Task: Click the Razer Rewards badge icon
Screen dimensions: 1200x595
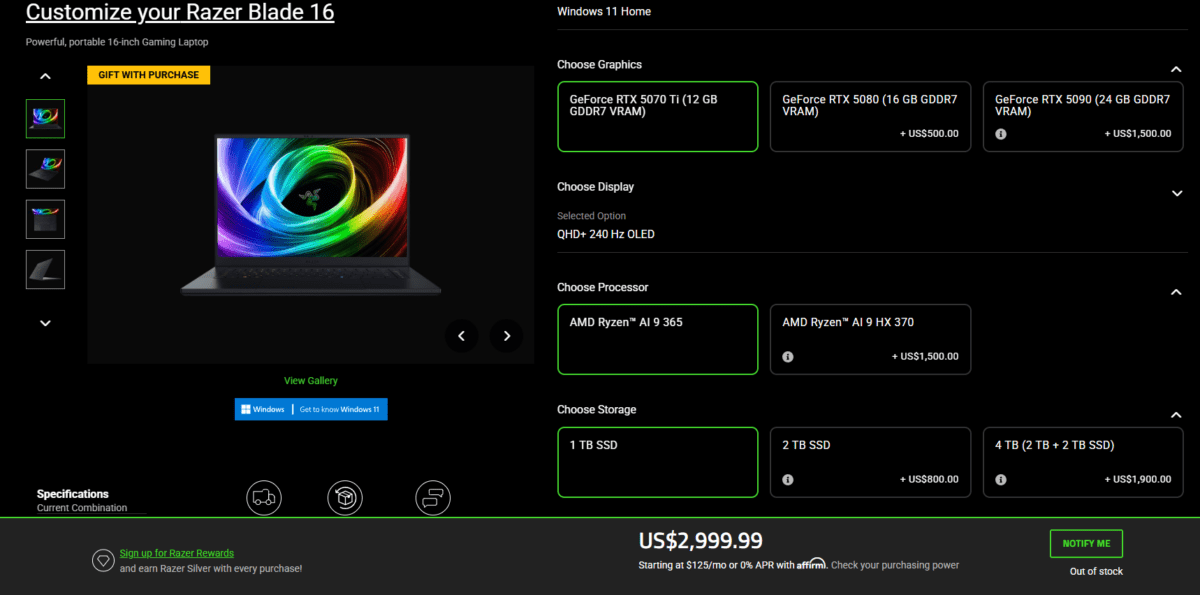Action: (102, 560)
